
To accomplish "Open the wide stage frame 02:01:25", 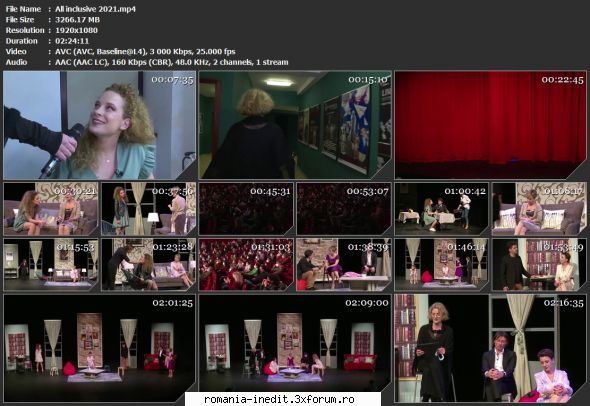I will pos(100,348).
